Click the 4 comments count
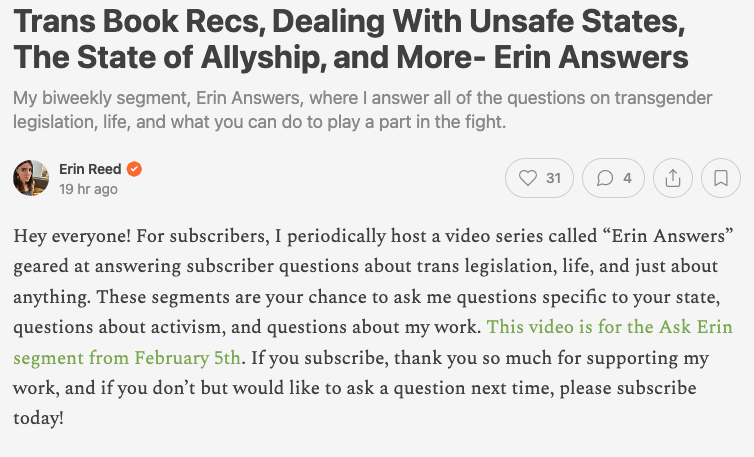754x457 pixels. pyautogui.click(x=627, y=178)
